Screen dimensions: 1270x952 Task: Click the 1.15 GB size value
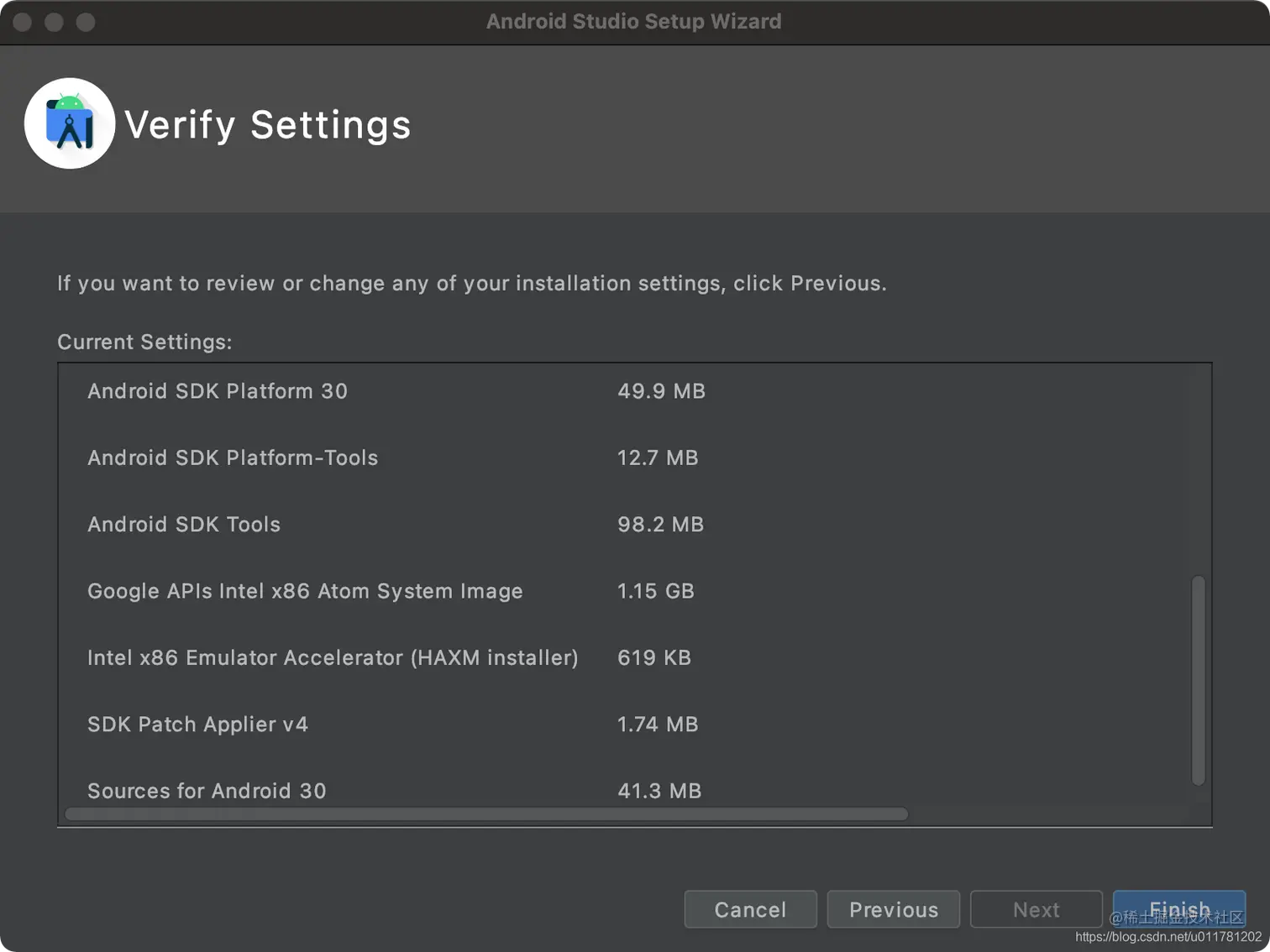pos(656,591)
